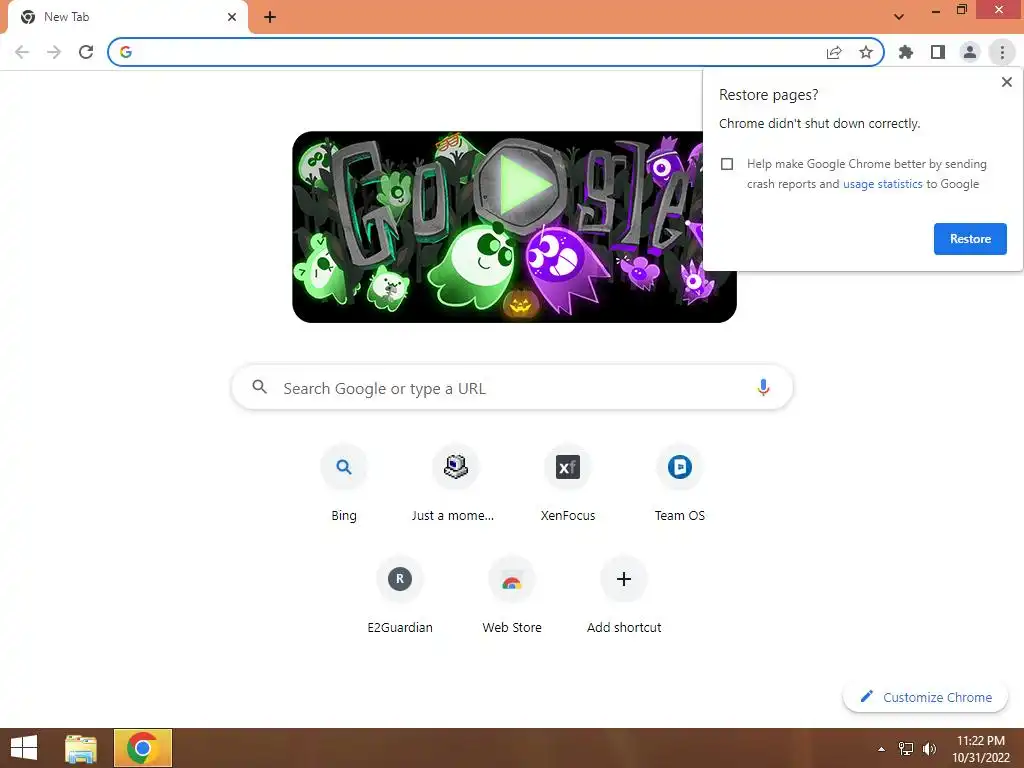Open the Web Store shortcut
Viewport: 1024px width, 768px height.
pyautogui.click(x=511, y=595)
